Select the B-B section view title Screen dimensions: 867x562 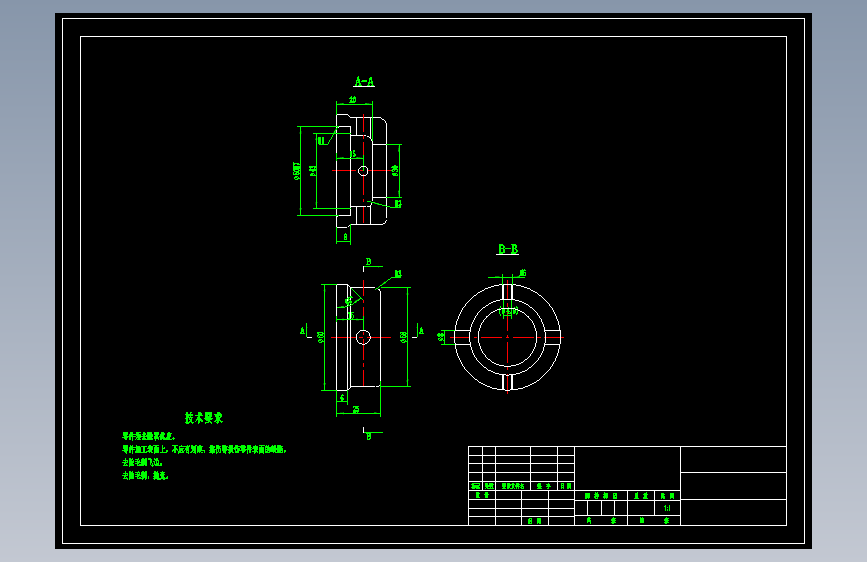click(508, 249)
